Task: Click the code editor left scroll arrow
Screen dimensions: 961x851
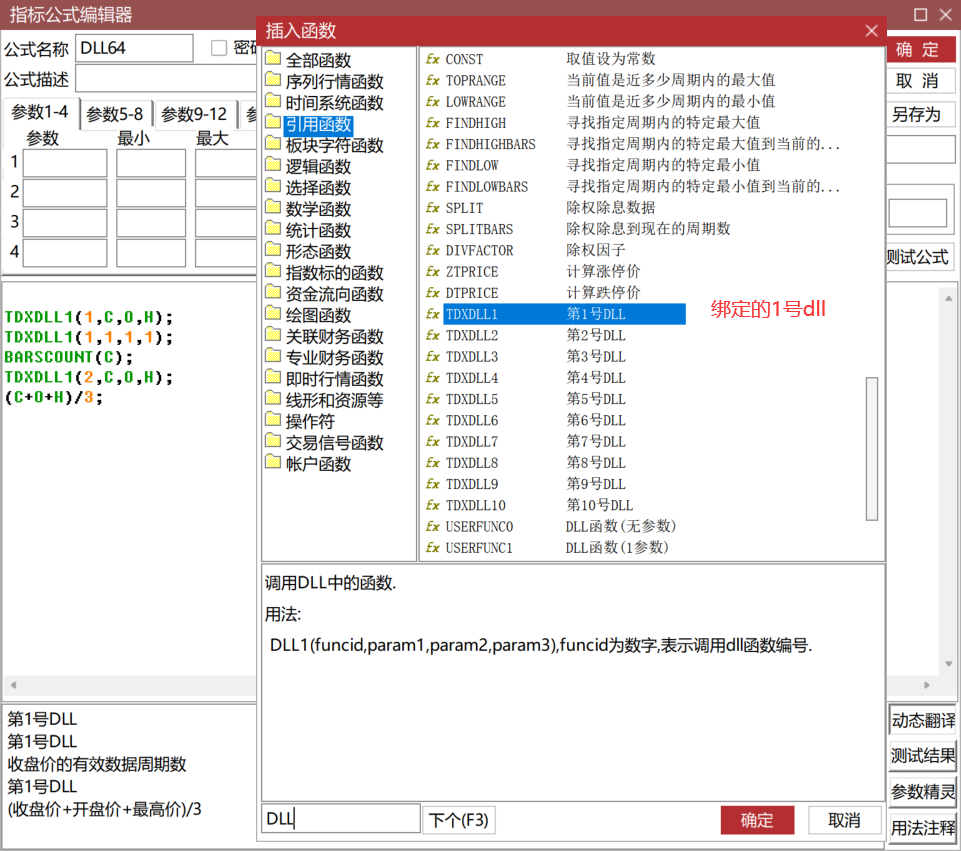Action: coord(13,685)
